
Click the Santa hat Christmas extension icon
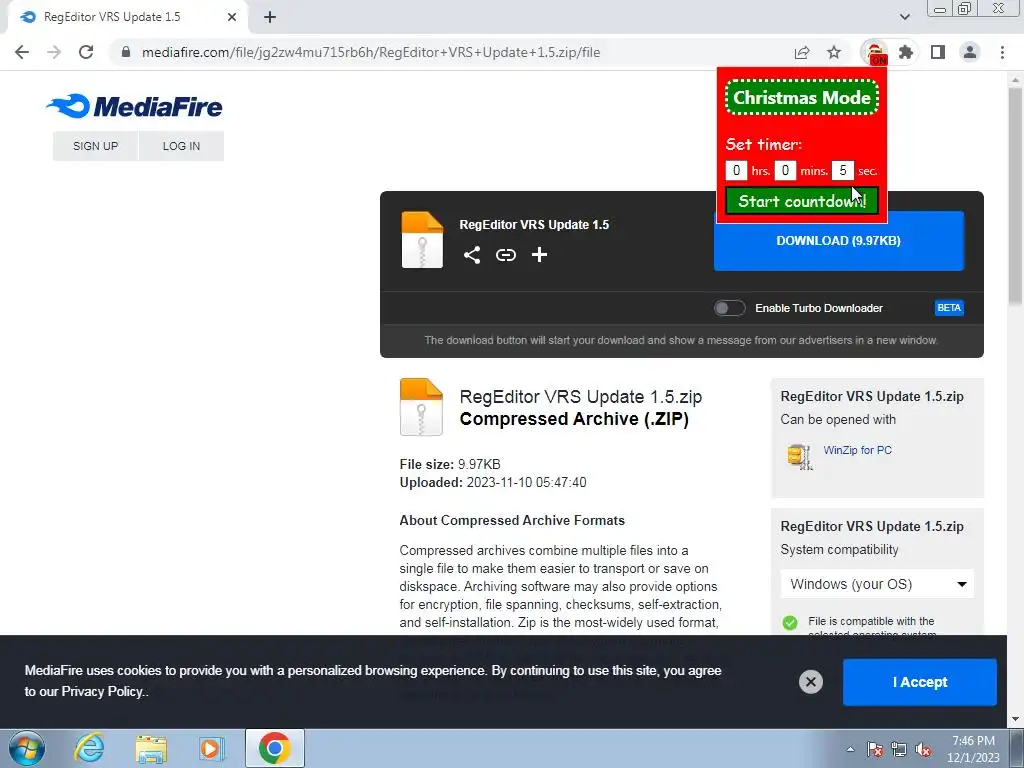874,52
